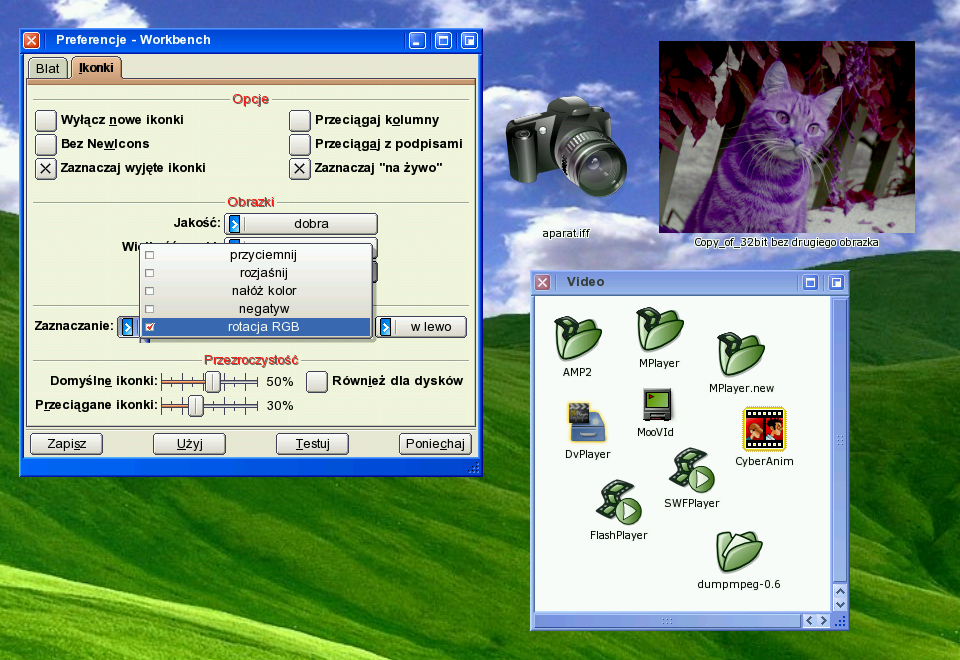Viewport: 960px width, 660px height.
Task: Uncheck Zaznaczaj wyjęte ikonki checkbox
Action: [46, 168]
